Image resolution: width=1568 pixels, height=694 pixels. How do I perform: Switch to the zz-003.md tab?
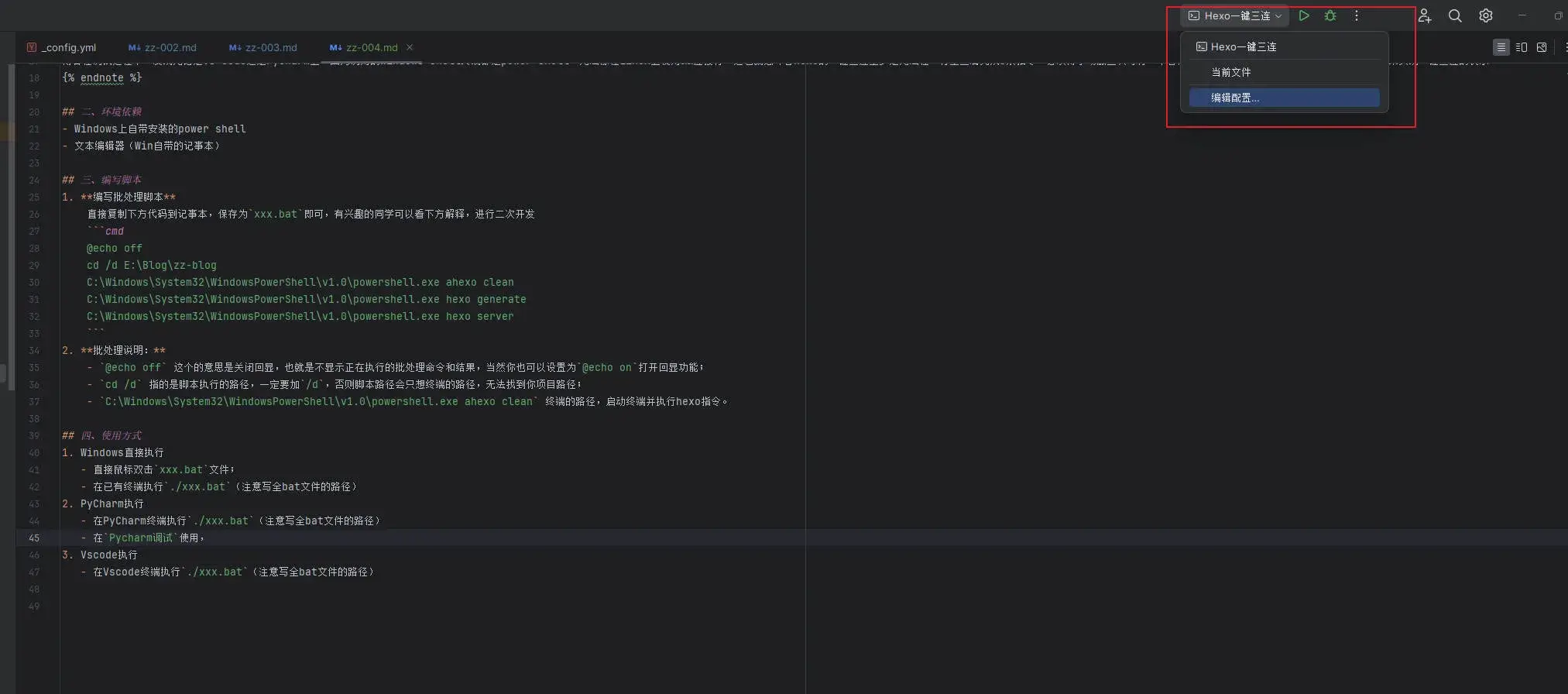coord(263,47)
